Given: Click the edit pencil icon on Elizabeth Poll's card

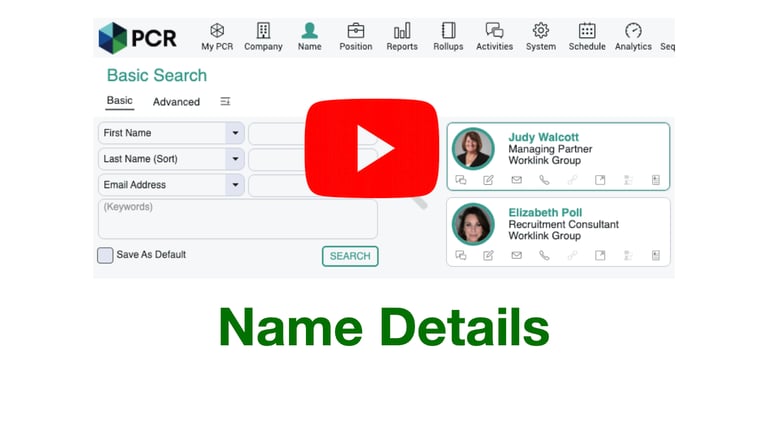Looking at the screenshot, I should tap(488, 255).
